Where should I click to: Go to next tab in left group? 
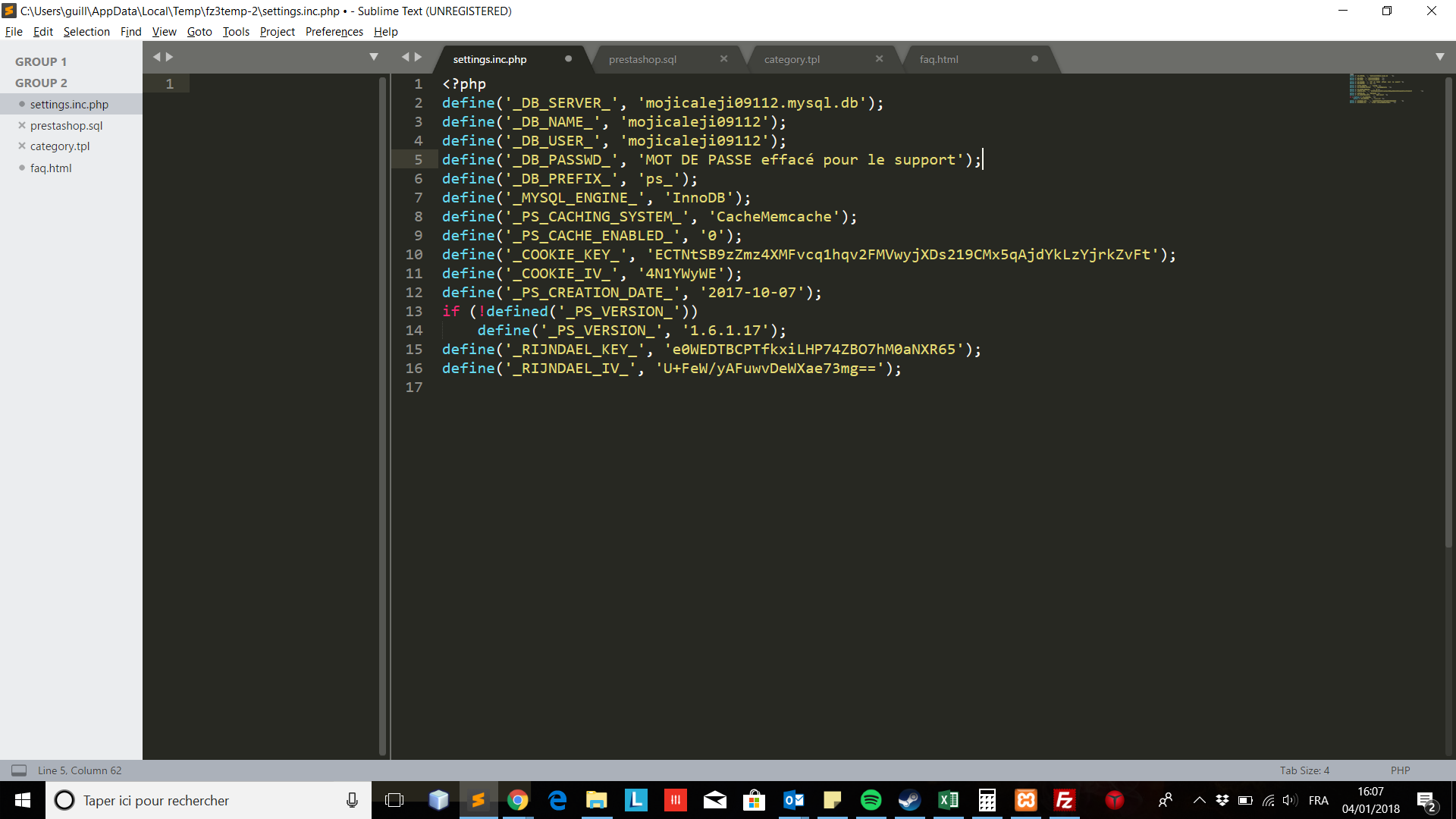click(x=169, y=57)
